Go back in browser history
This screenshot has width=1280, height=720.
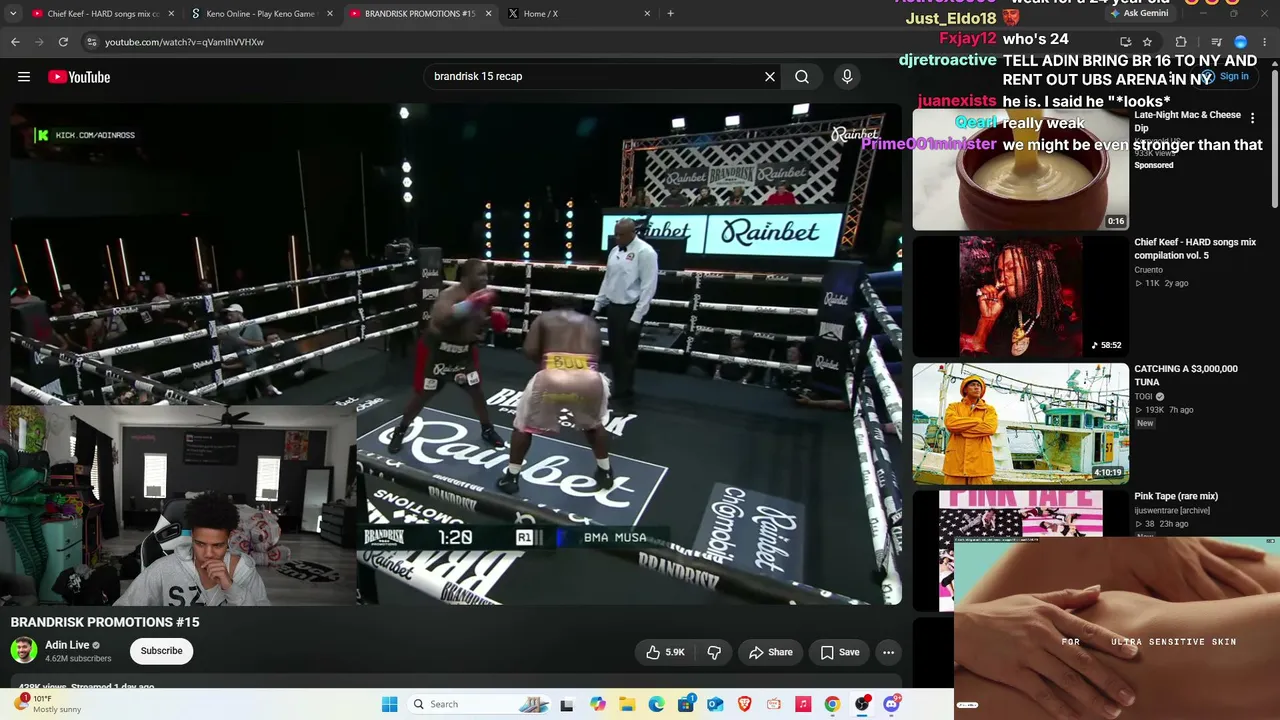15,42
